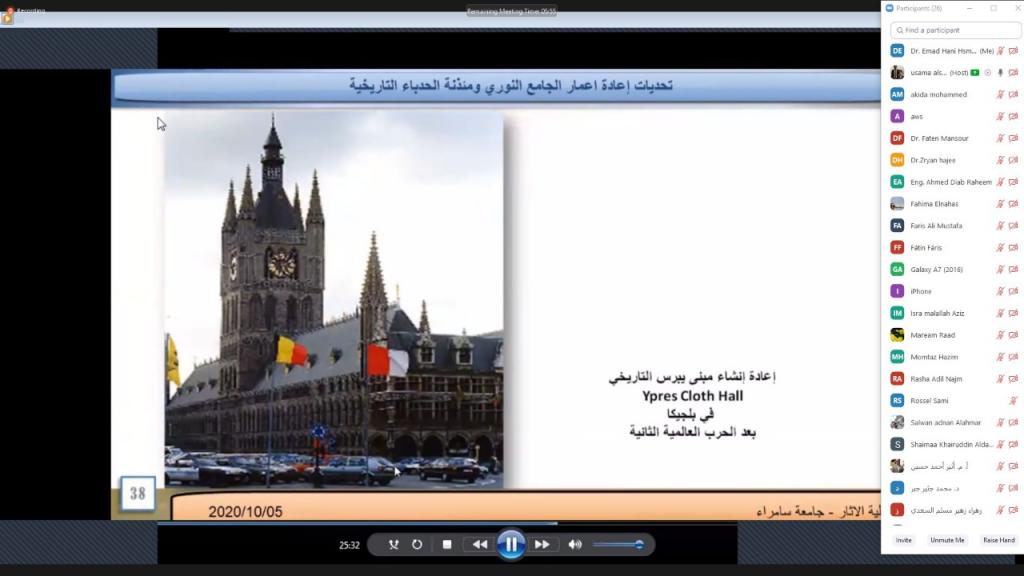
Task: Click the Find a participant search field
Action: [955, 30]
